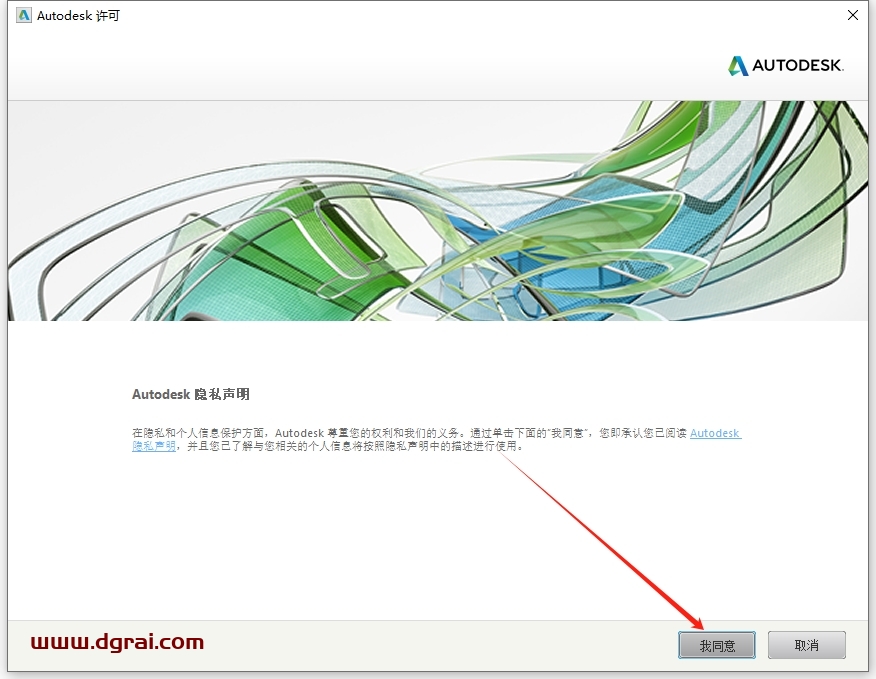Screen dimensions: 876x679
Task: Open the 'Autodesk 隐私声明' hyperlink
Action: pyautogui.click(x=716, y=434)
